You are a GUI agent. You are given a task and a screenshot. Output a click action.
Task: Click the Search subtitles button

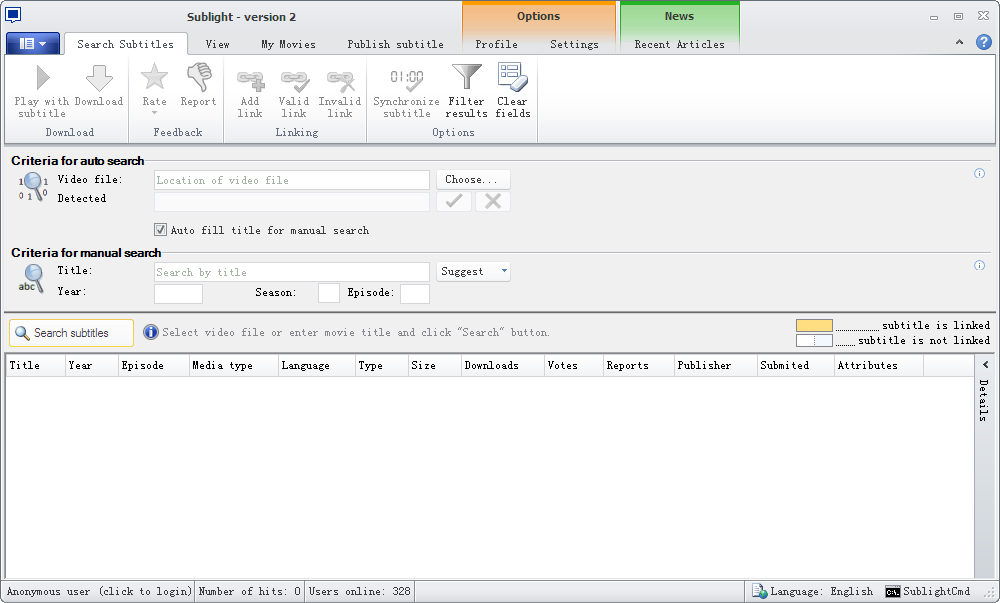tap(71, 333)
